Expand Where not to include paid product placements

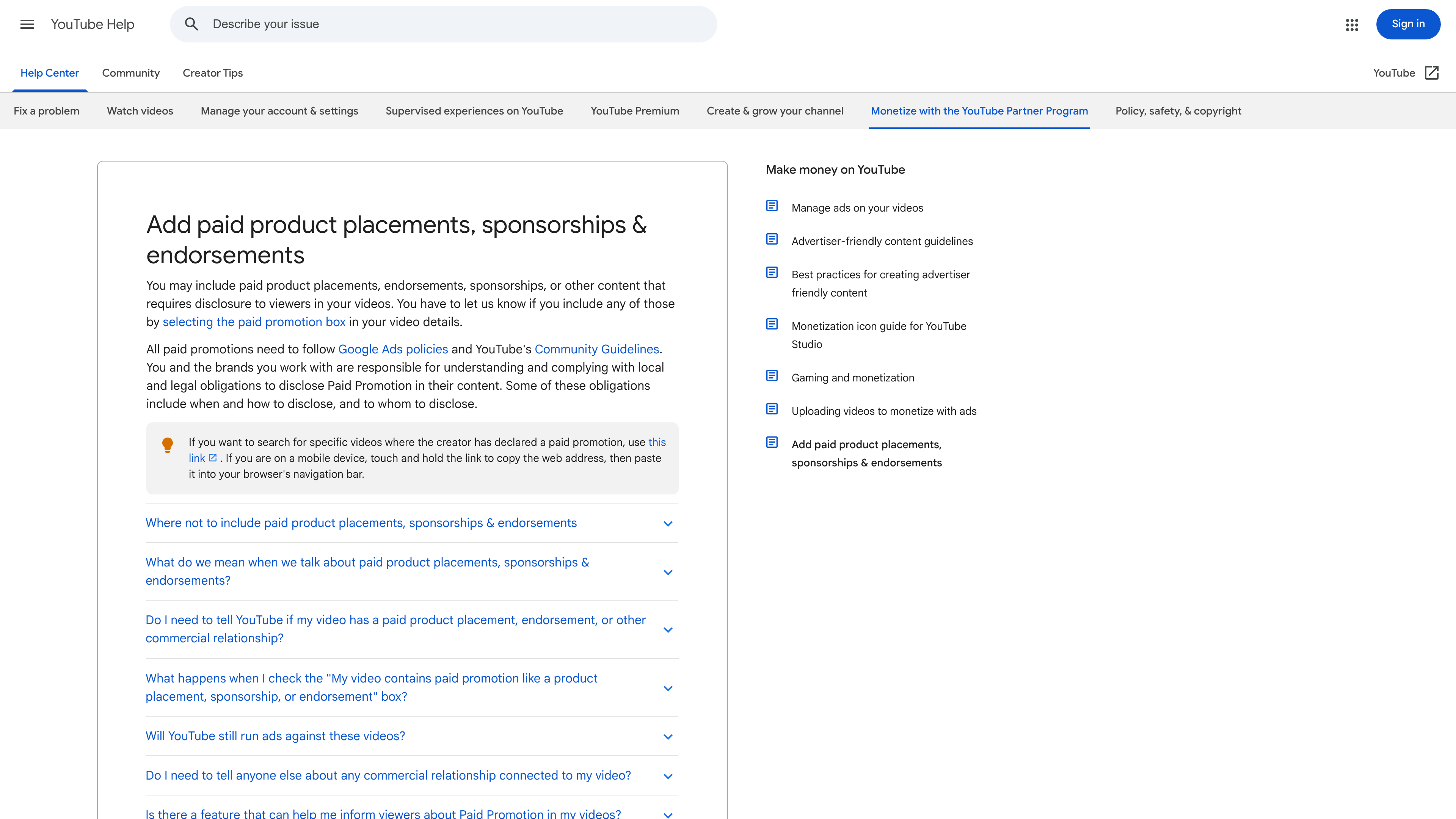click(x=361, y=523)
